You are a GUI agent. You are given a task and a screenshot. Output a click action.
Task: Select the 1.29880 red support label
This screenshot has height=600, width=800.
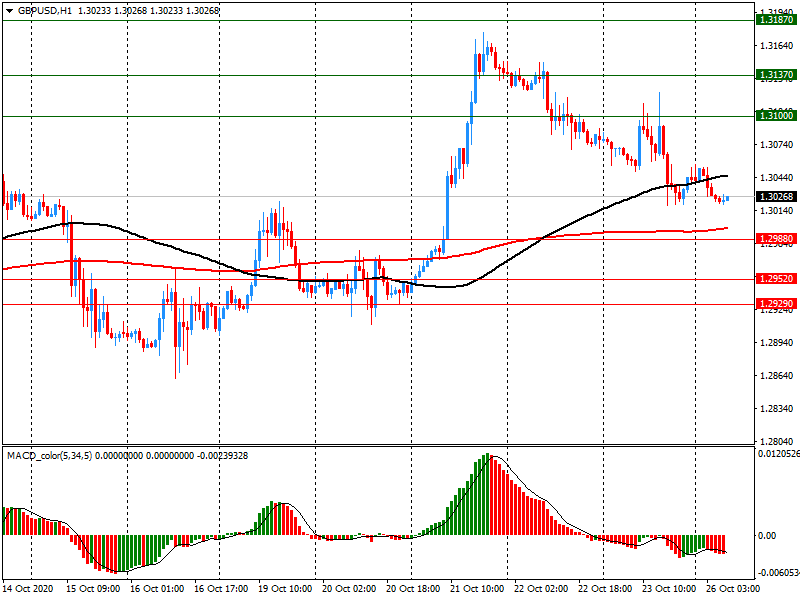coord(776,240)
